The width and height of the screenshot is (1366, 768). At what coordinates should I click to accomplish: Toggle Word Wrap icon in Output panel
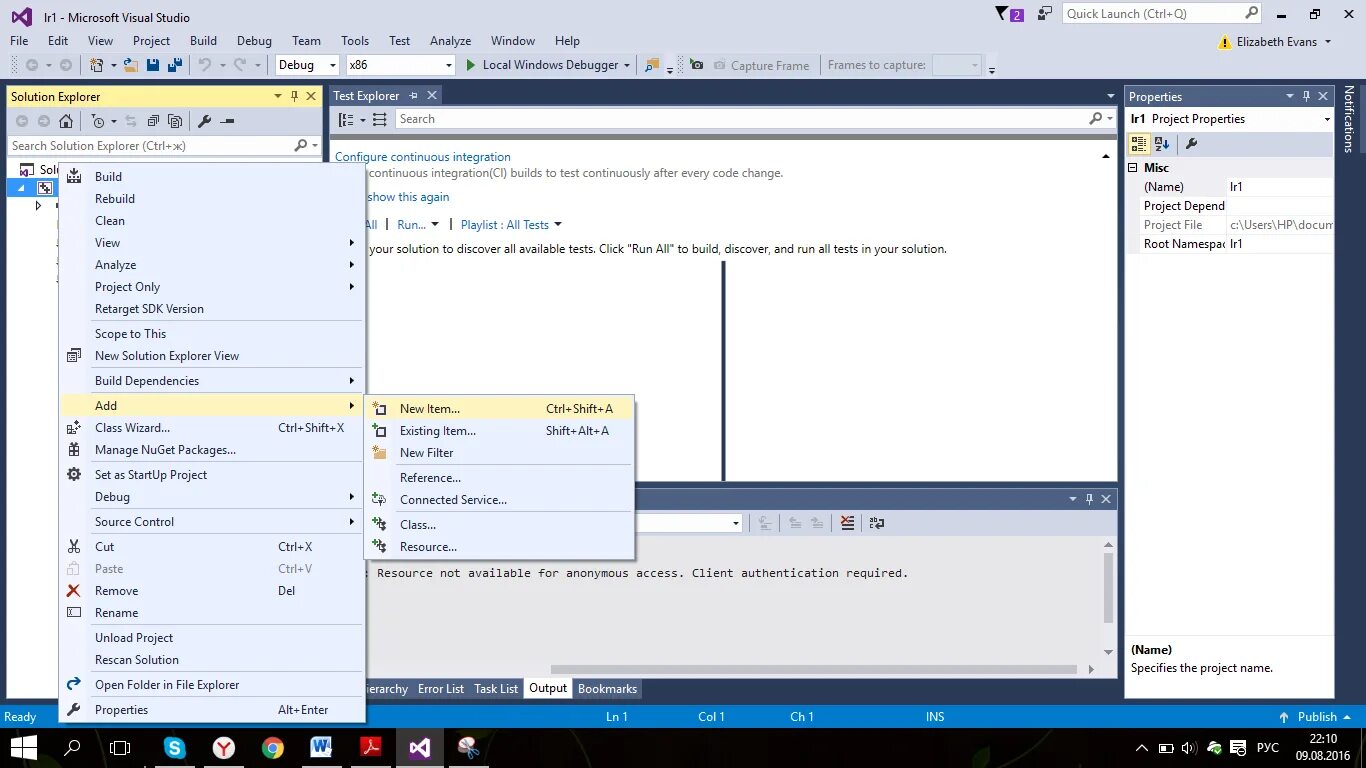877,522
